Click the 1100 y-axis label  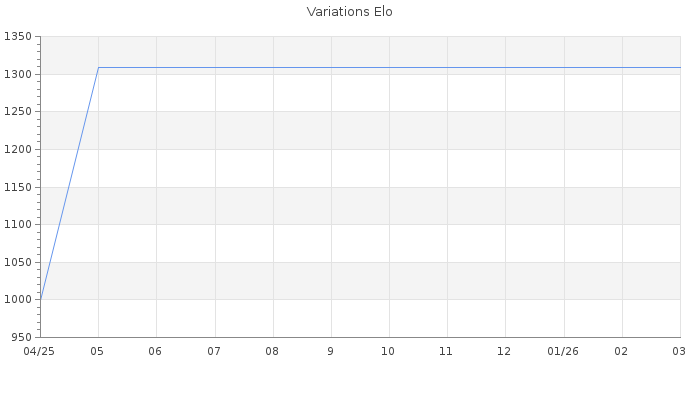point(18,225)
